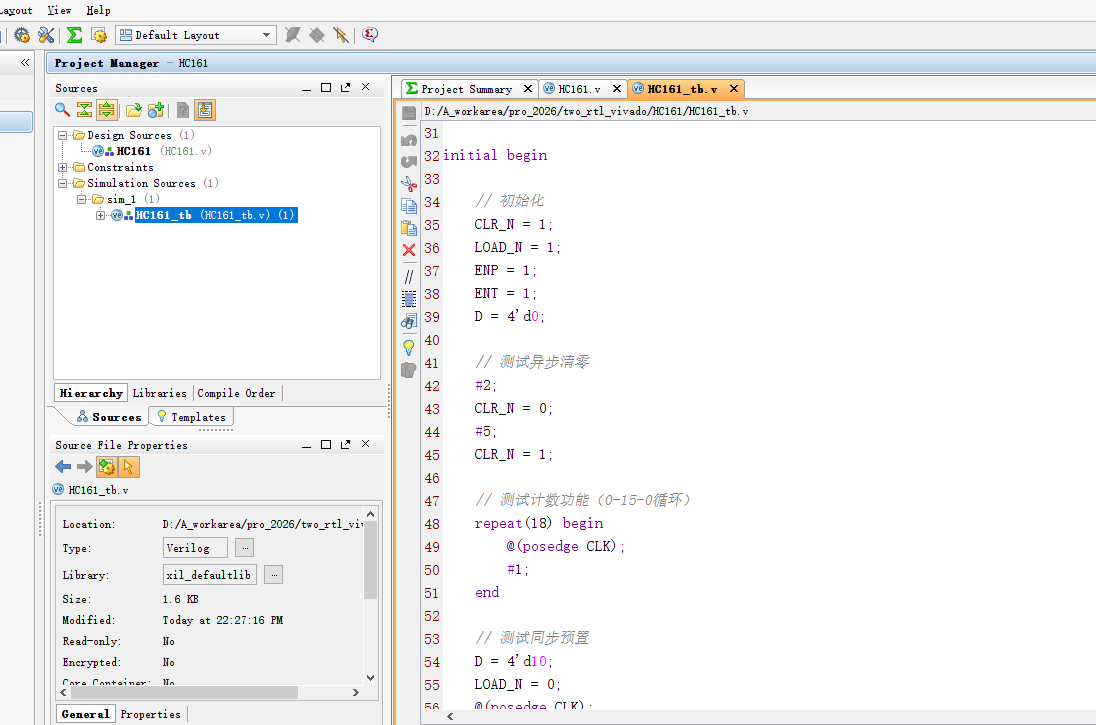
Task: Switch to Project Summary tab
Action: point(466,89)
